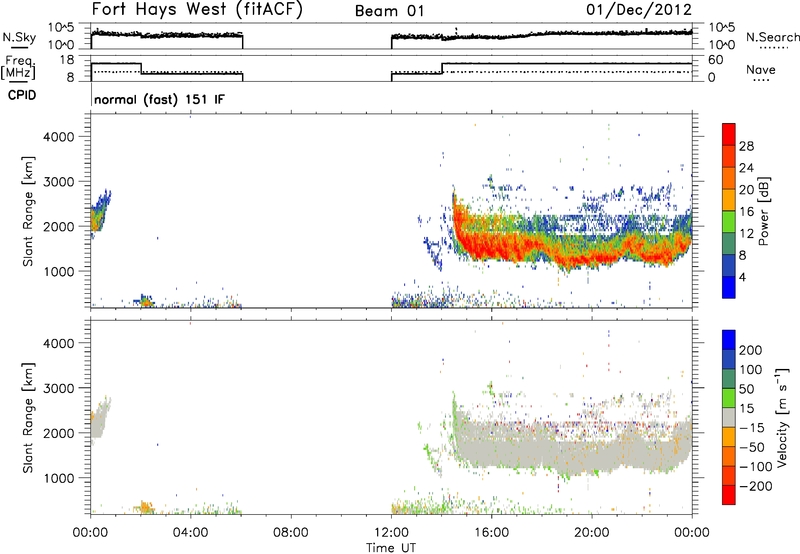Click the "28" label on Power color bar

[746, 146]
